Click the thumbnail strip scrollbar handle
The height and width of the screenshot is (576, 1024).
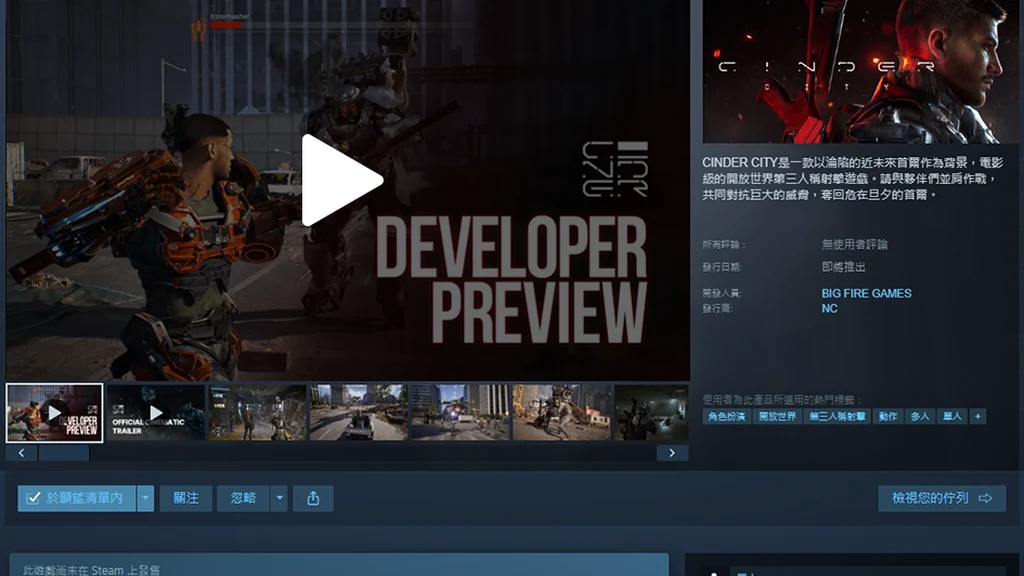(x=63, y=453)
